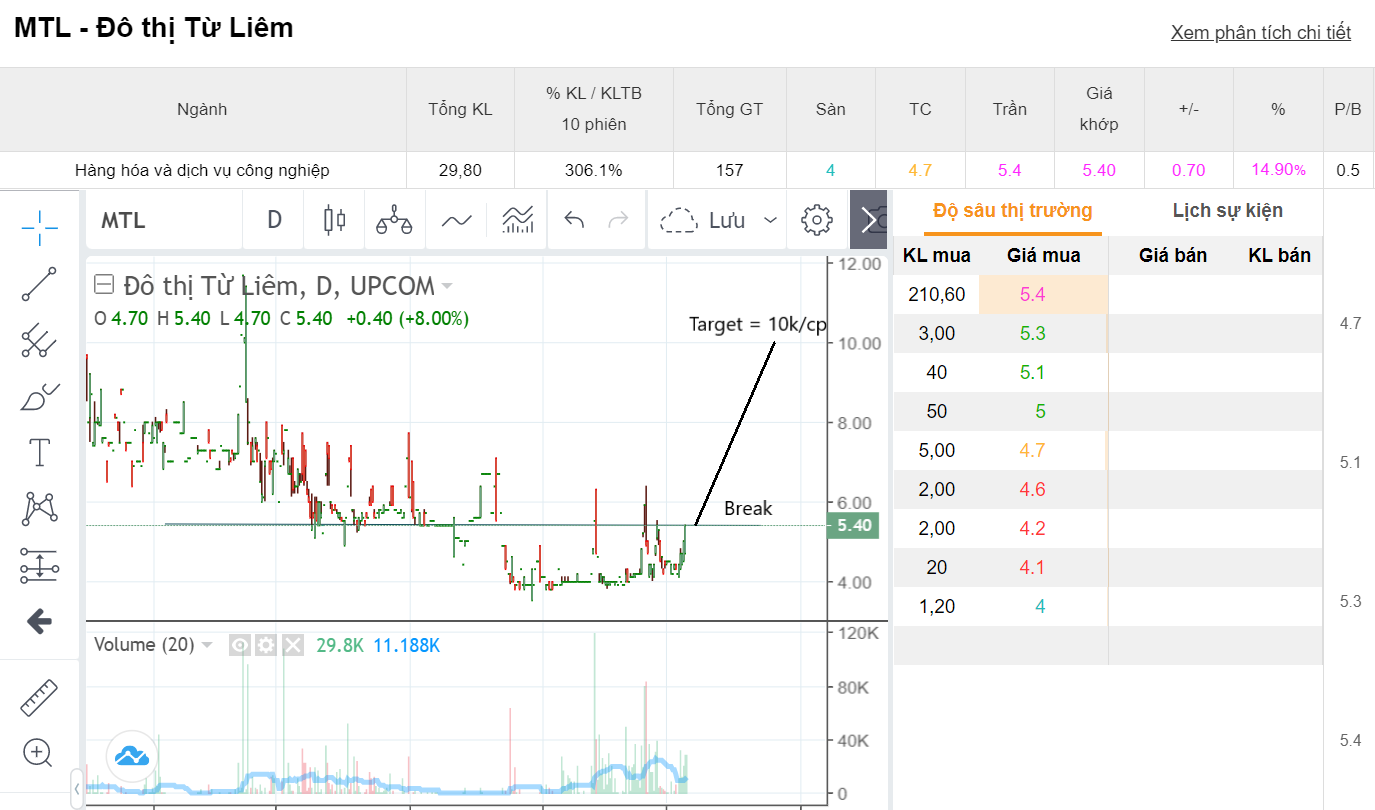
Task: Switch to the Lịch sử kiện tab
Action: 1227,211
